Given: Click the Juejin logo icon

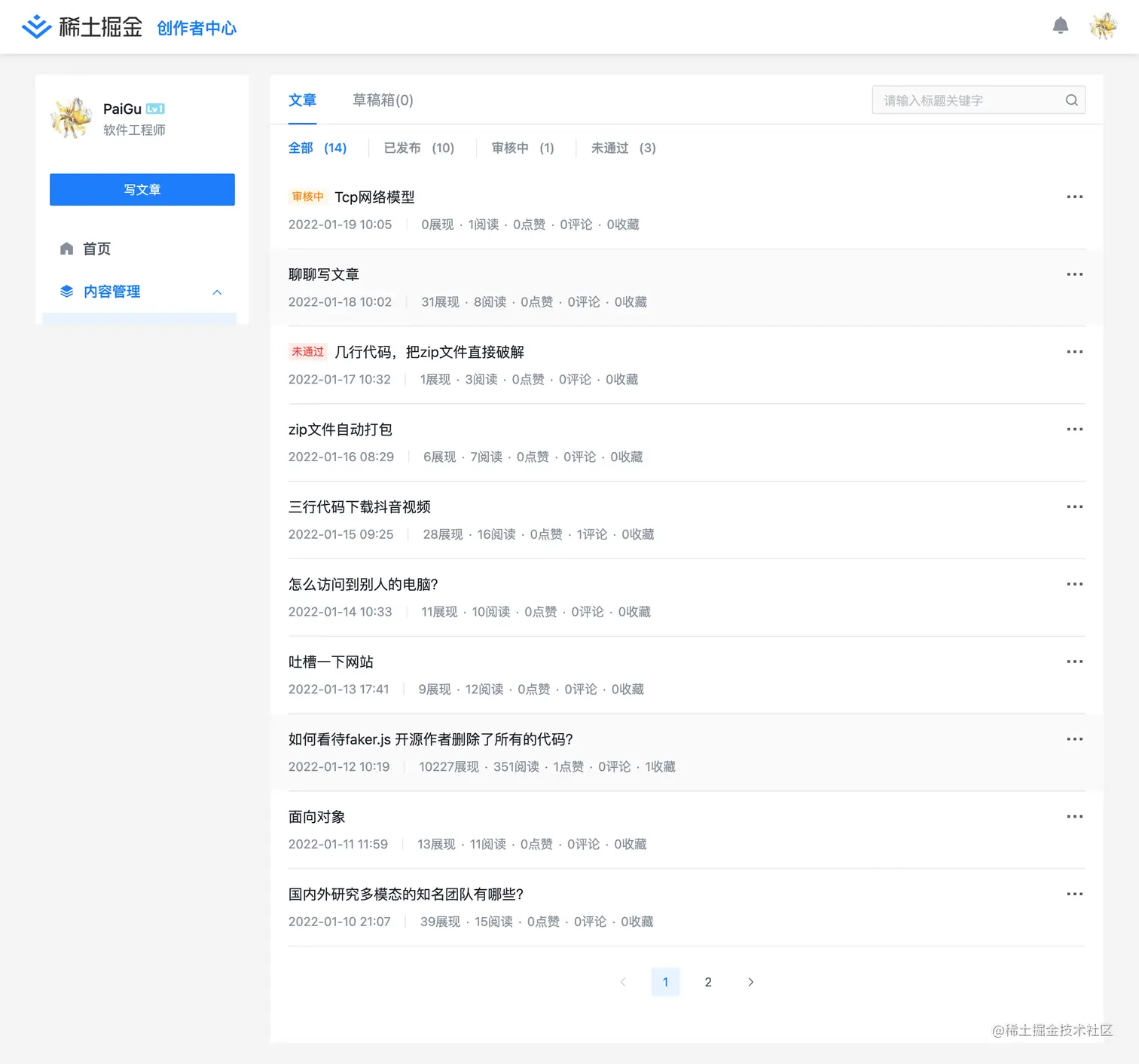Looking at the screenshot, I should (x=36, y=26).
